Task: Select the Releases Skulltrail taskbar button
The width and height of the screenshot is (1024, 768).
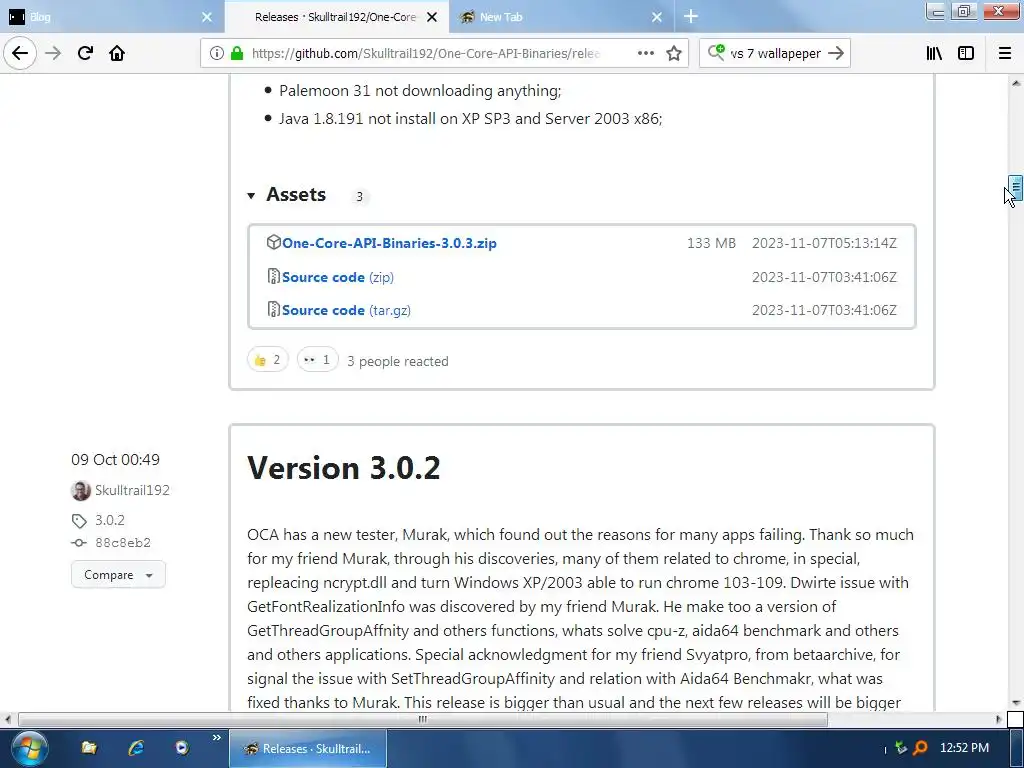Action: (308, 748)
